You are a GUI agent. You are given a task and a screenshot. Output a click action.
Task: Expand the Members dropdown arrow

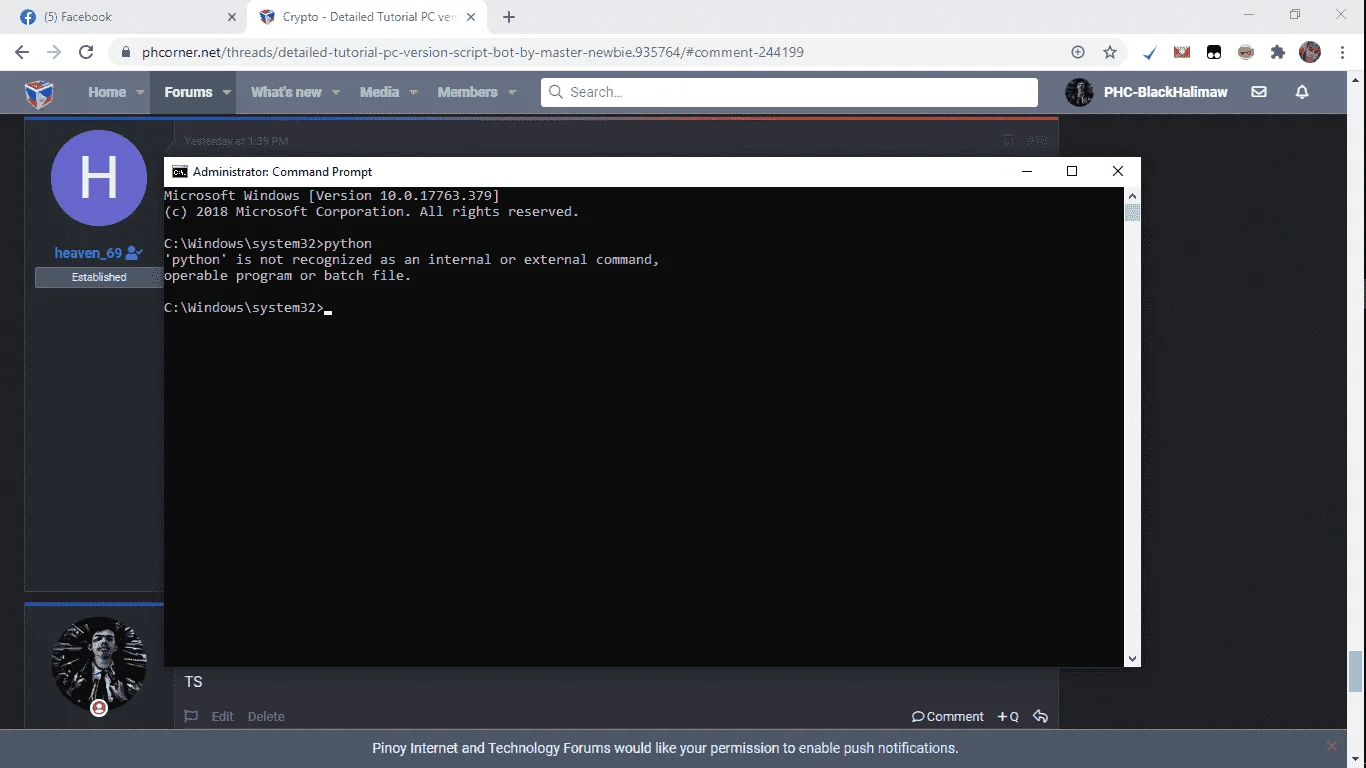pos(512,92)
